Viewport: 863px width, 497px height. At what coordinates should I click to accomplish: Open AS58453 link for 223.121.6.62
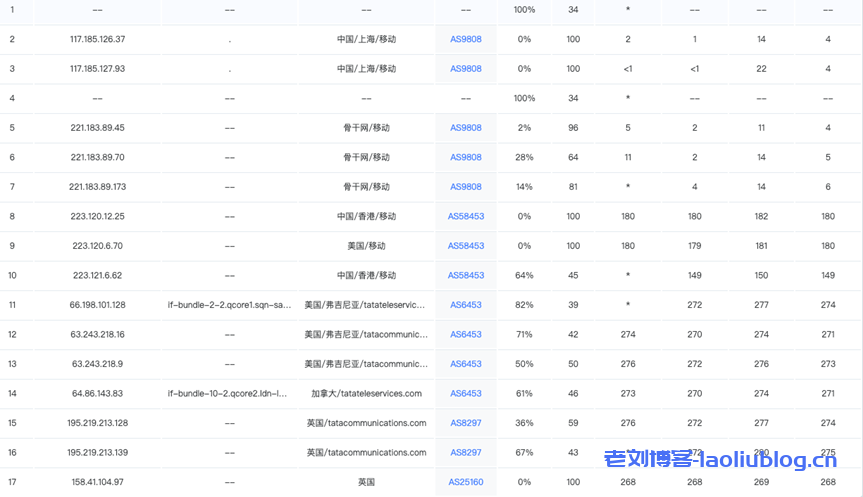point(465,276)
